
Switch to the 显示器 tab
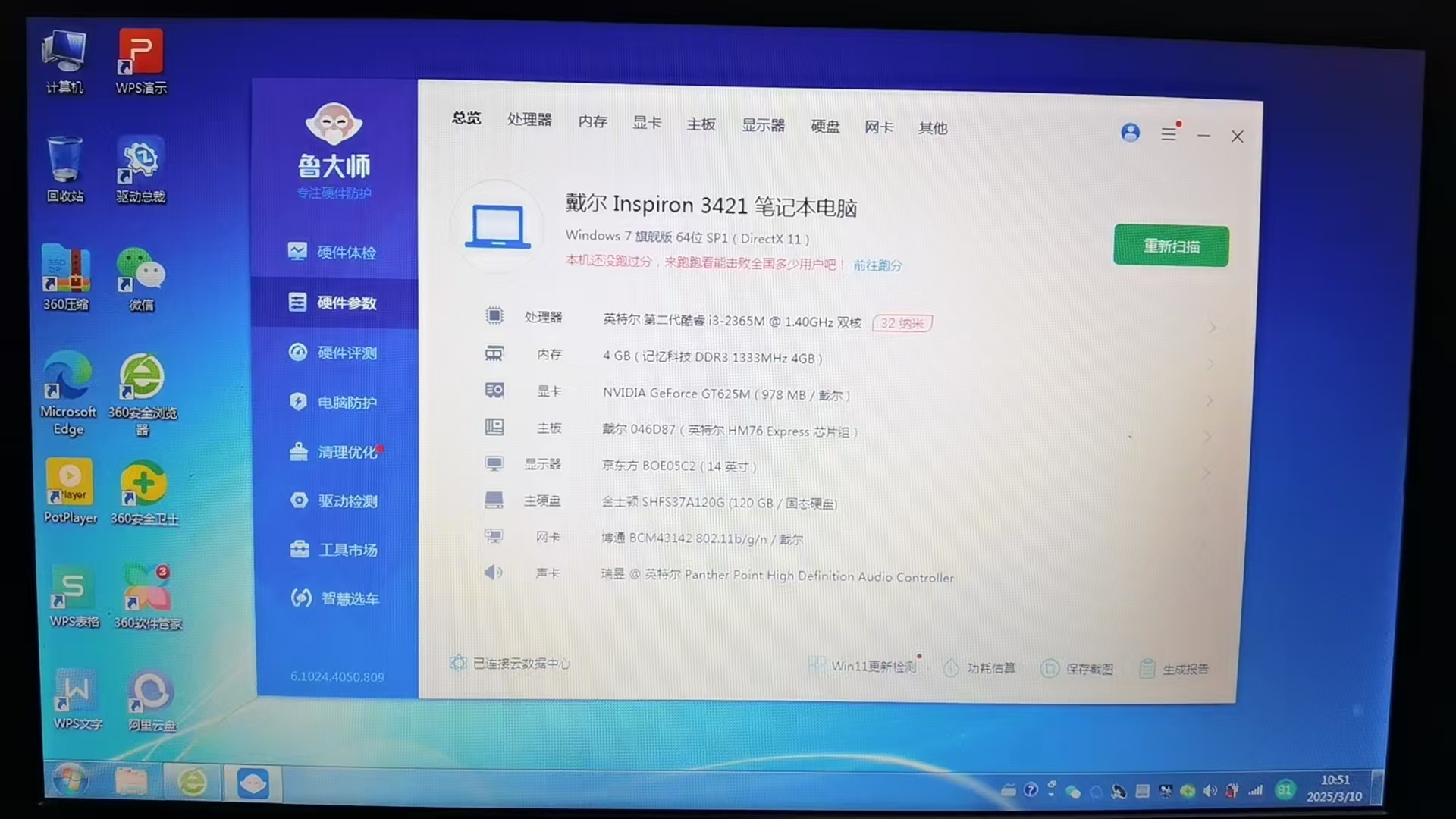coord(763,125)
